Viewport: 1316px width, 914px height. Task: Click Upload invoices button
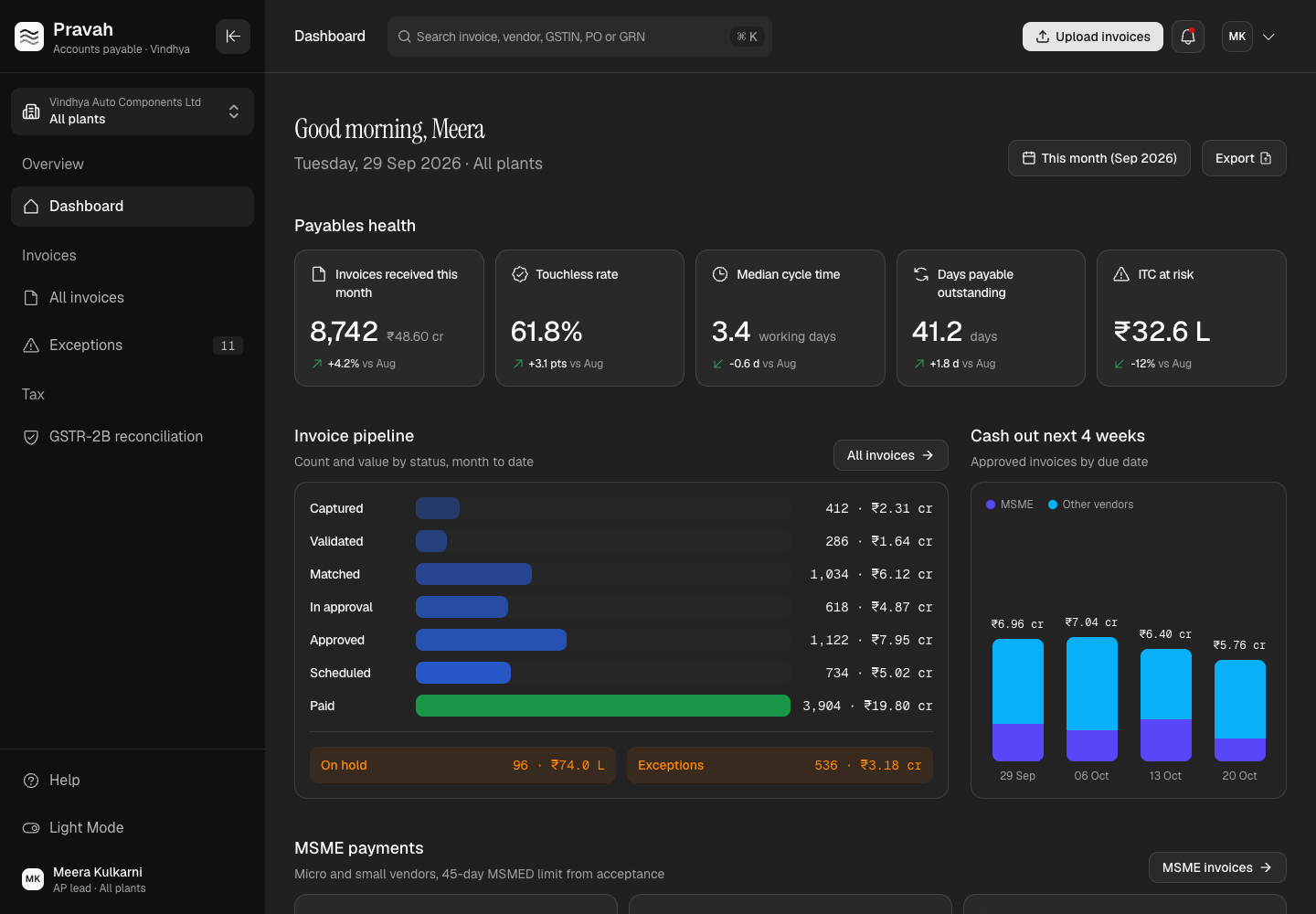pos(1093,37)
